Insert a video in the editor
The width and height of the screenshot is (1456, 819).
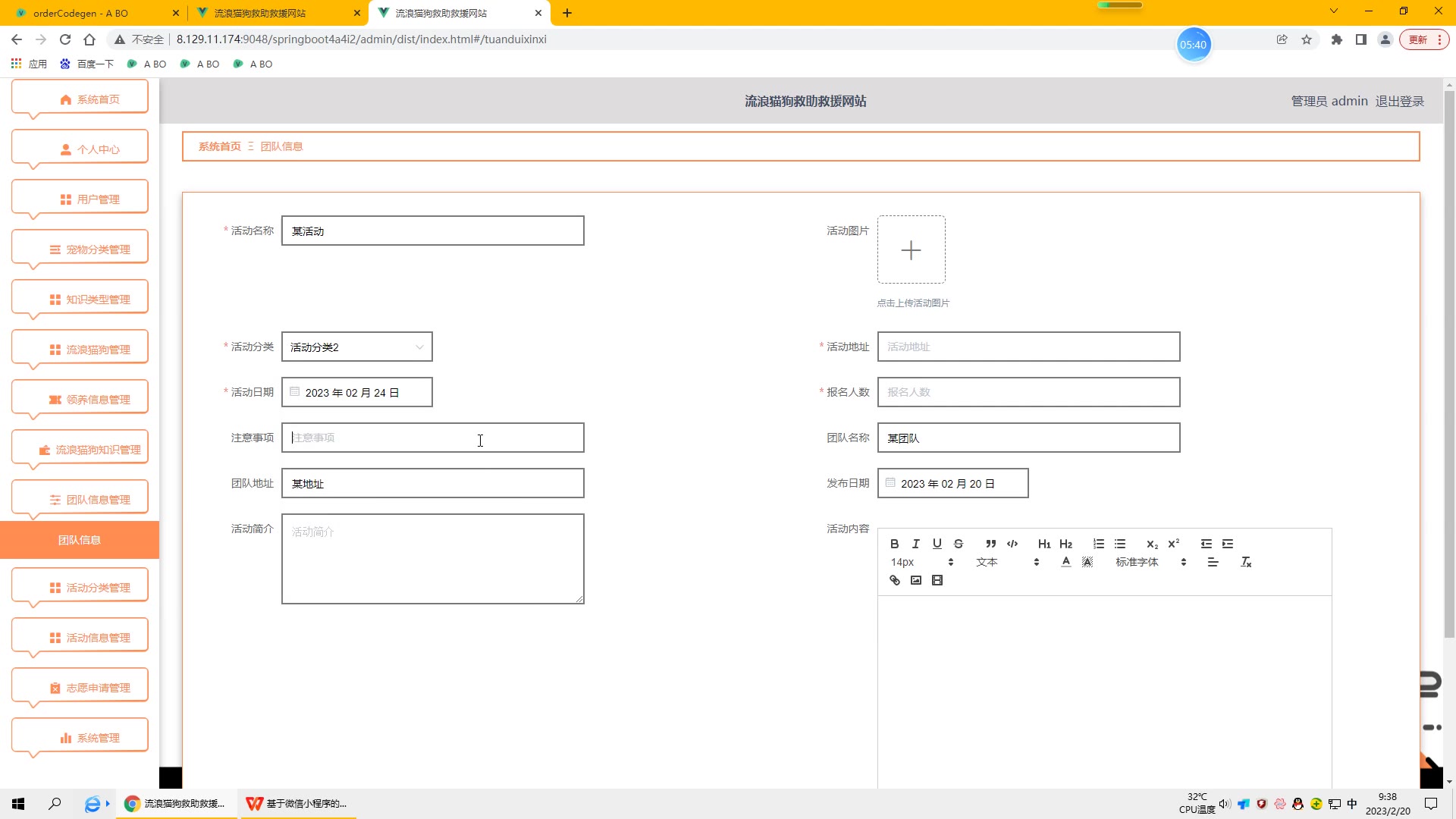[937, 580]
